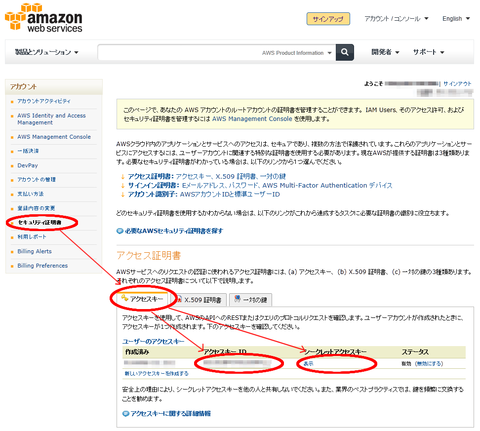Image resolution: width=480 pixels, height=431 pixels.
Task: Open AWS Management Console sidebar link
Action: pyautogui.click(x=54, y=137)
